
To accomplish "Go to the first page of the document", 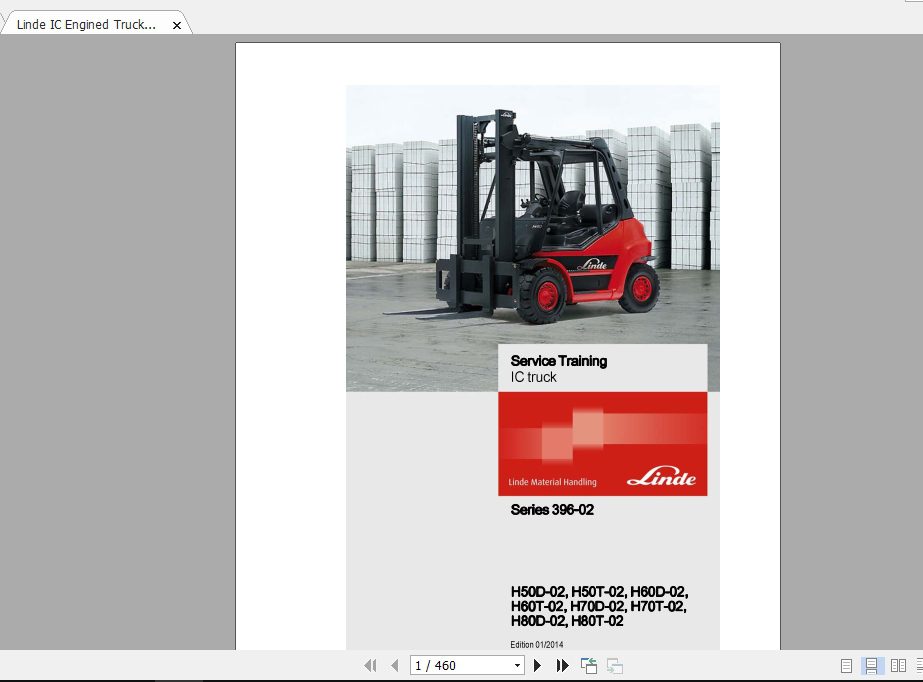I will tap(370, 666).
